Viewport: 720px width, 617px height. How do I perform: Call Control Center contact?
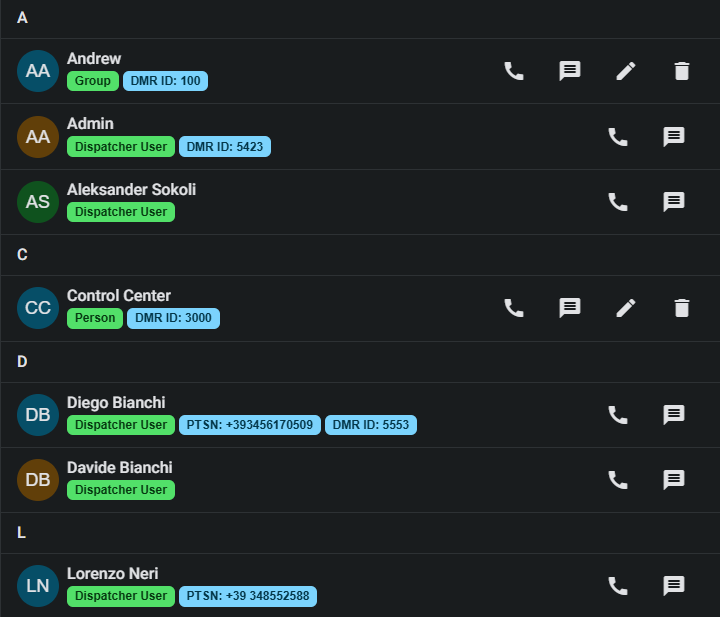point(514,308)
